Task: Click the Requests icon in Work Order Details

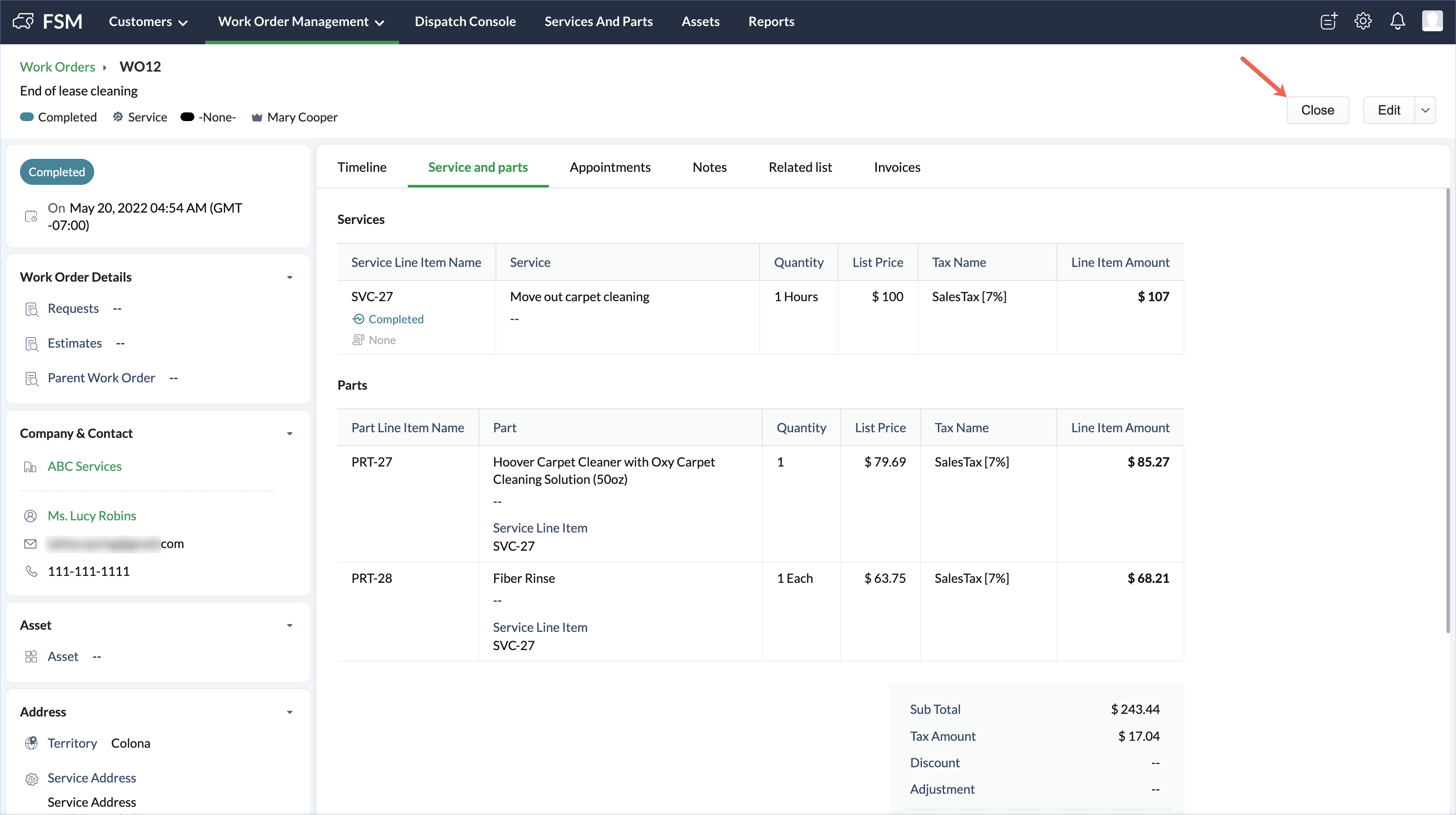Action: [32, 309]
